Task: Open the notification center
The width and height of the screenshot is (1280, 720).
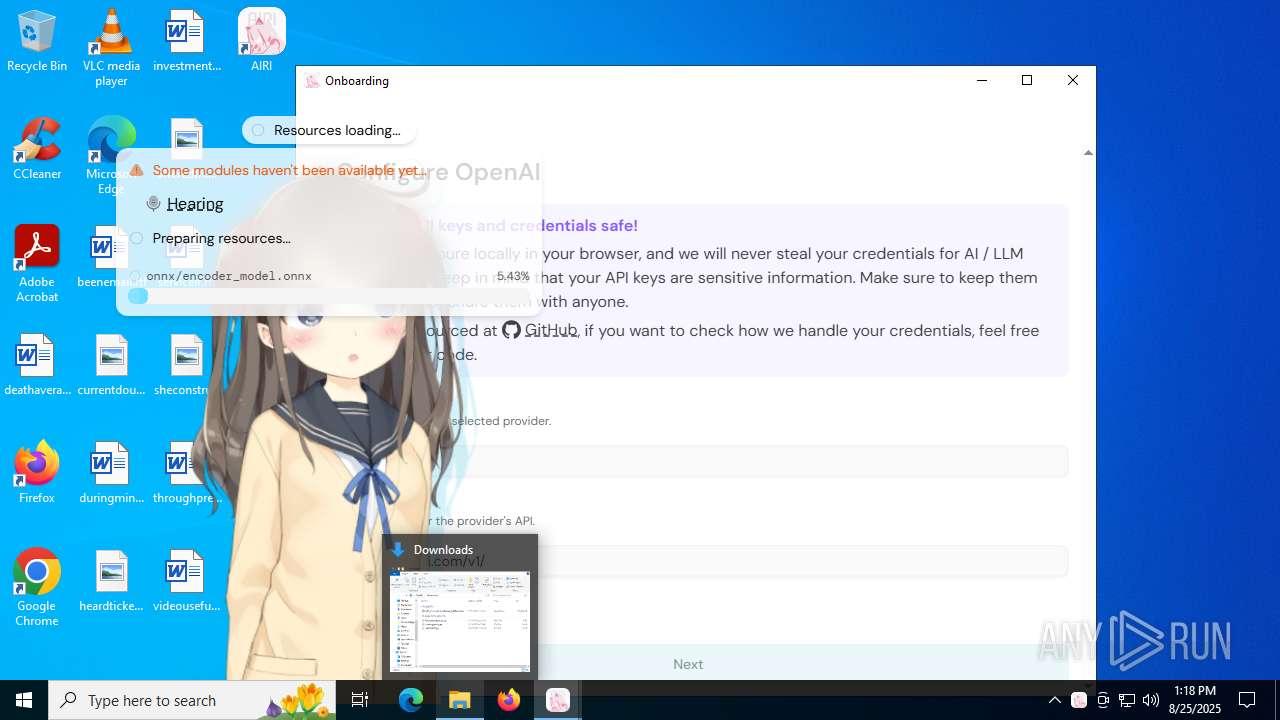Action: tap(1247, 700)
